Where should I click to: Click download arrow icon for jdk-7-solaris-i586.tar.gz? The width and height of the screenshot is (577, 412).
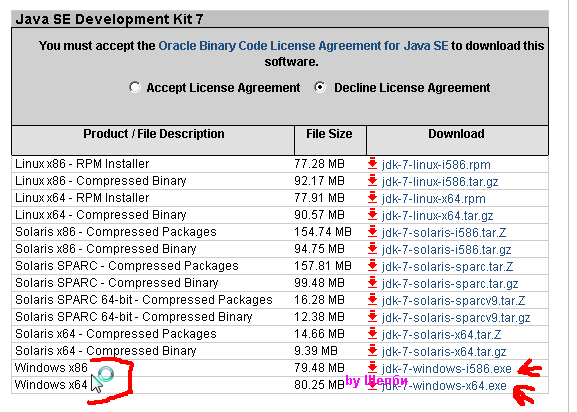click(x=372, y=249)
